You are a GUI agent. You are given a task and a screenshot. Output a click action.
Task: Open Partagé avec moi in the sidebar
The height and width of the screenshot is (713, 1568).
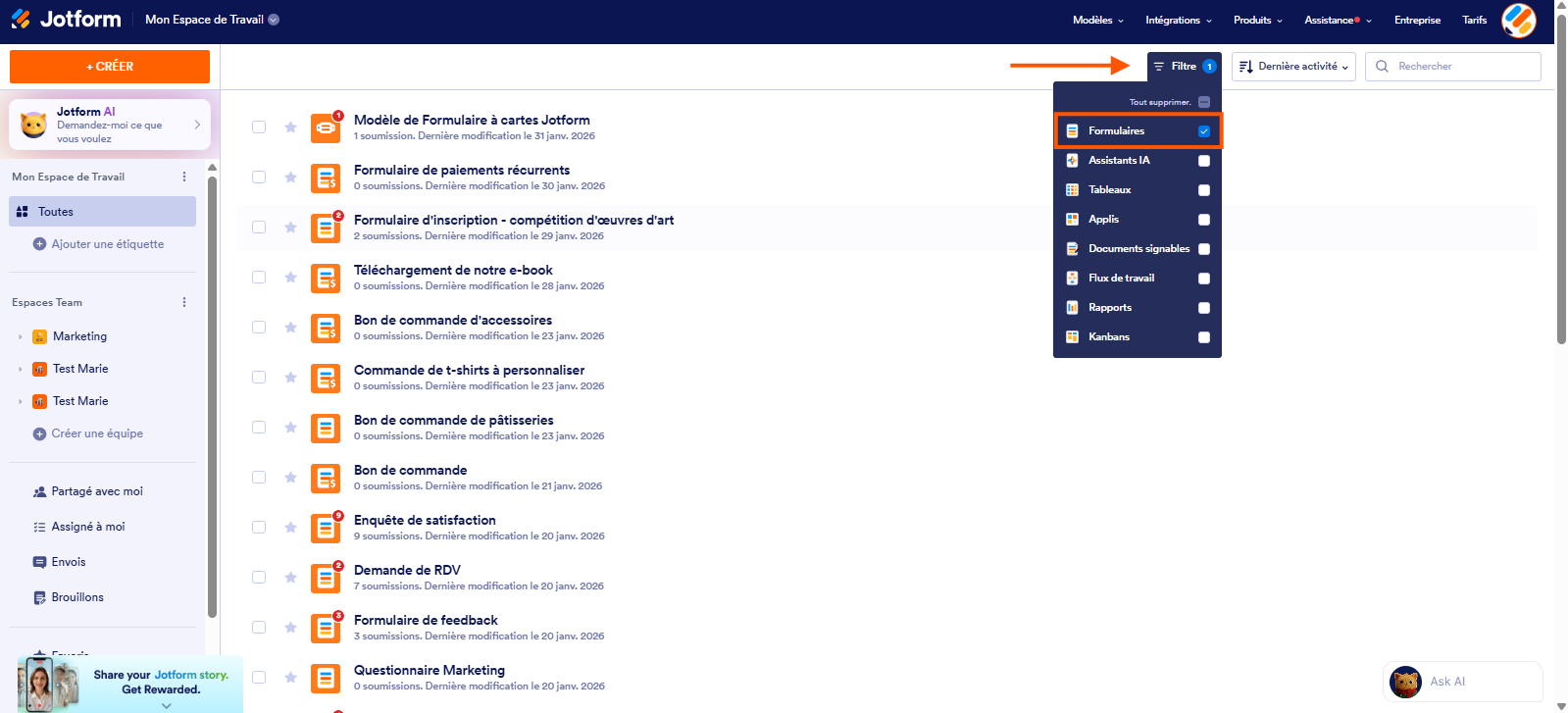coord(97,491)
